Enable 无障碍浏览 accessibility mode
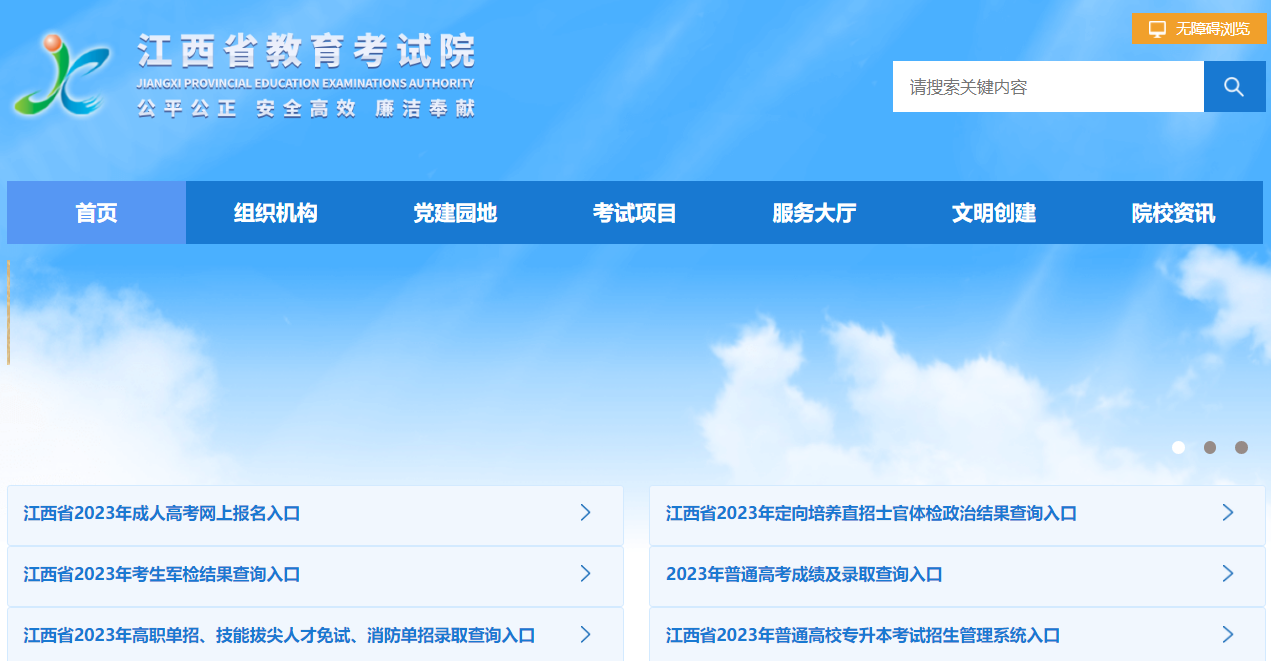Image resolution: width=1271 pixels, height=661 pixels. pyautogui.click(x=1199, y=29)
